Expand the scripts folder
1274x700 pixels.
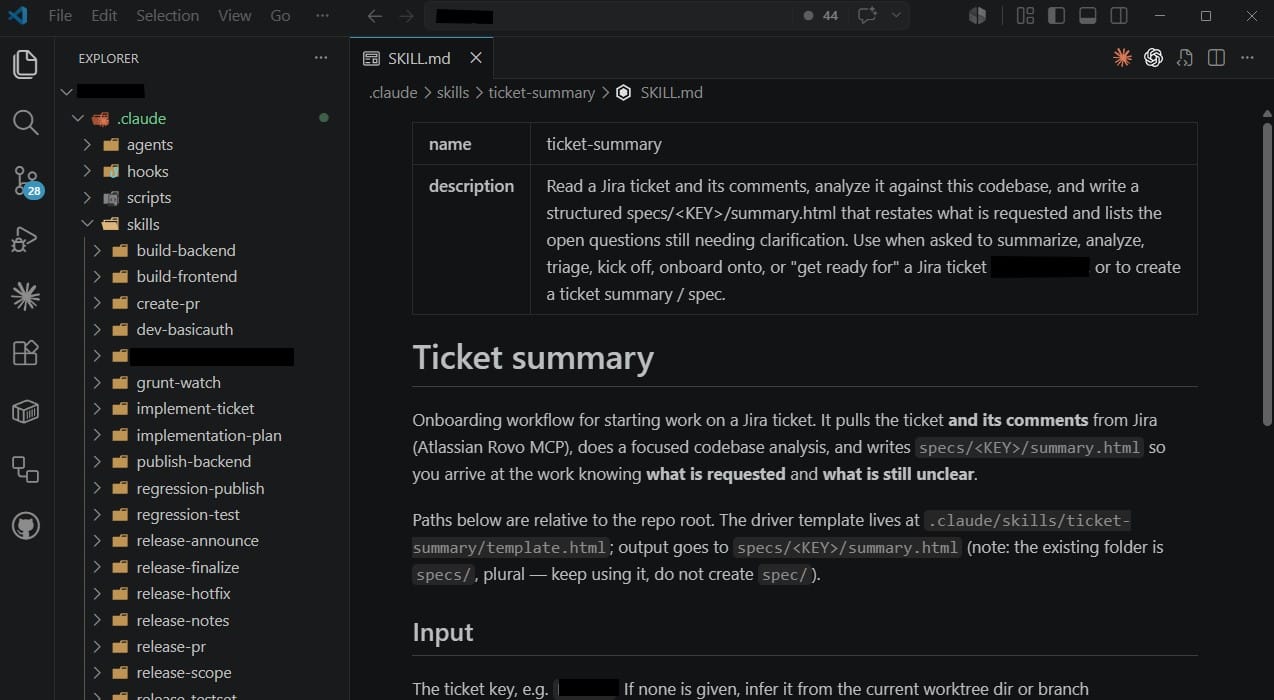pos(88,198)
